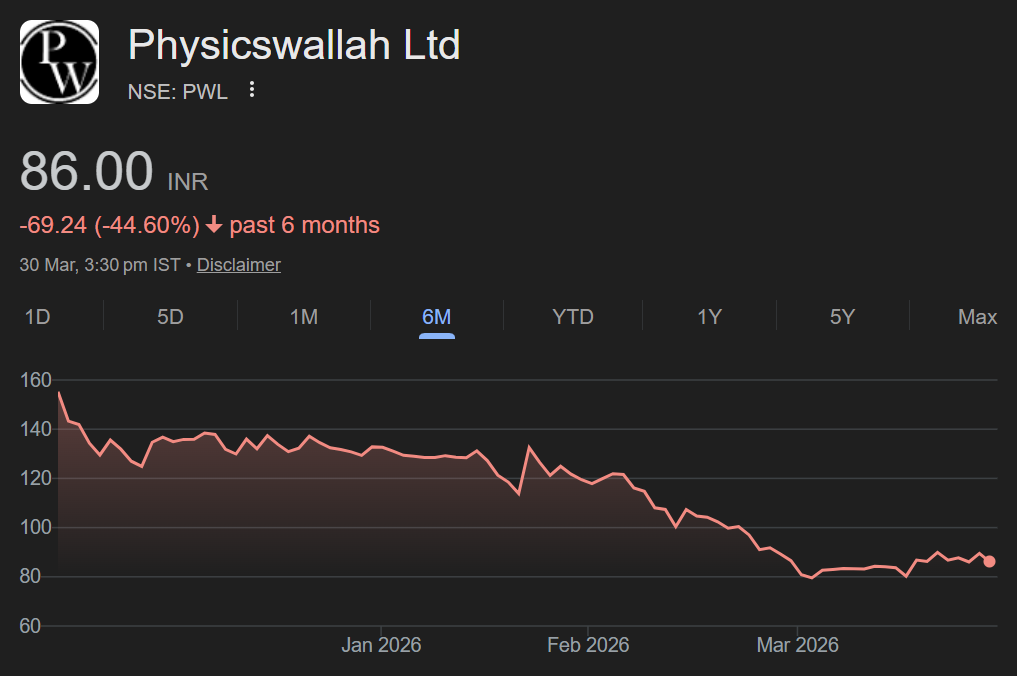
Task: Open the Disclaimer link
Action: (238, 264)
